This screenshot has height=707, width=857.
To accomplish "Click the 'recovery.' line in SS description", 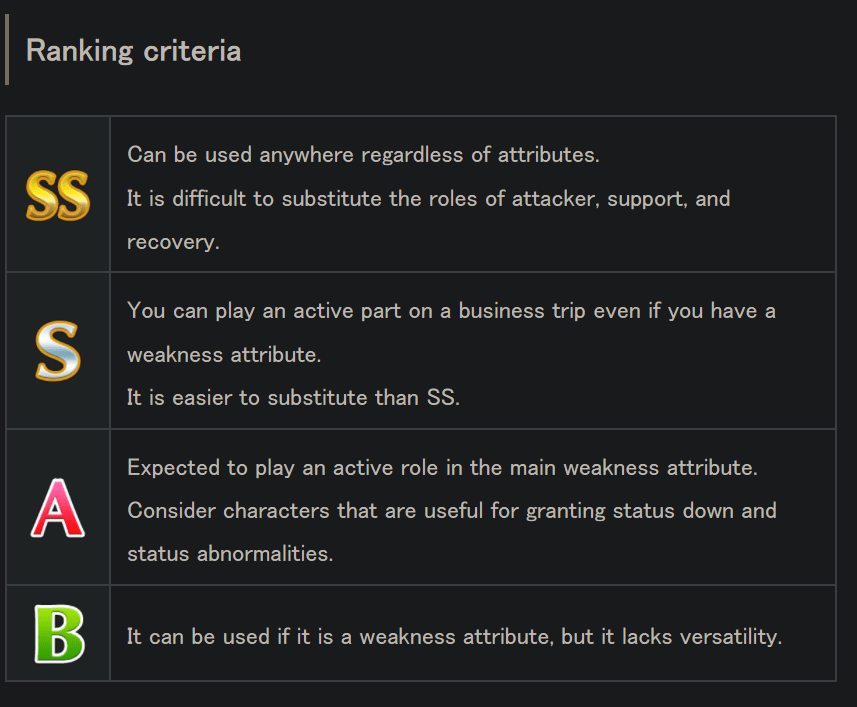I will [173, 242].
